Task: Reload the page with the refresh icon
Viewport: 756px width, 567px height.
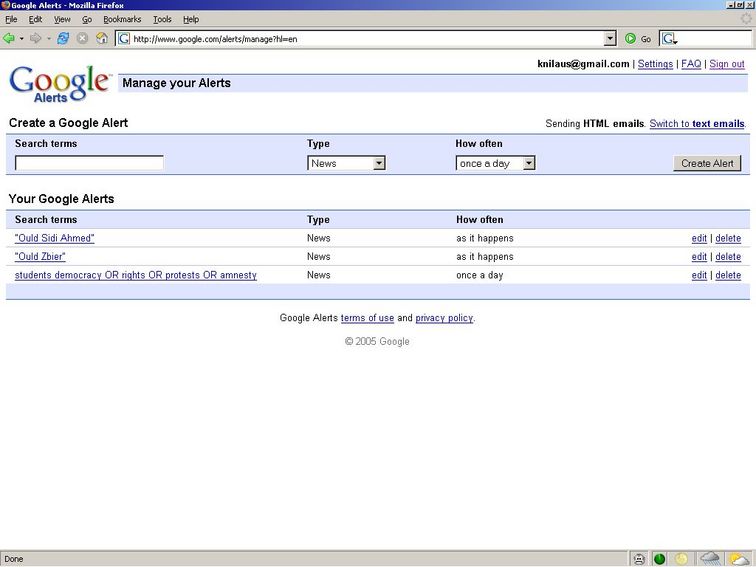Action: tap(63, 39)
